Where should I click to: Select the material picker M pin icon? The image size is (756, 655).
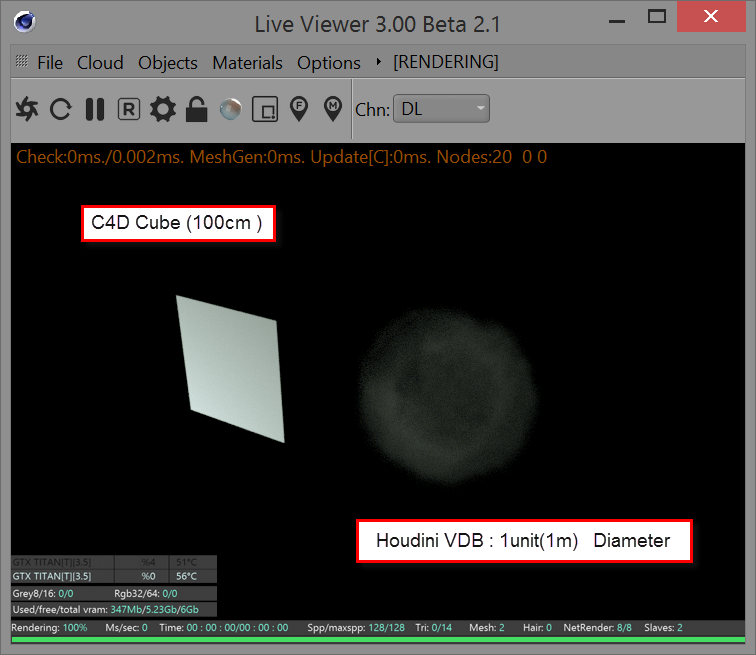333,109
